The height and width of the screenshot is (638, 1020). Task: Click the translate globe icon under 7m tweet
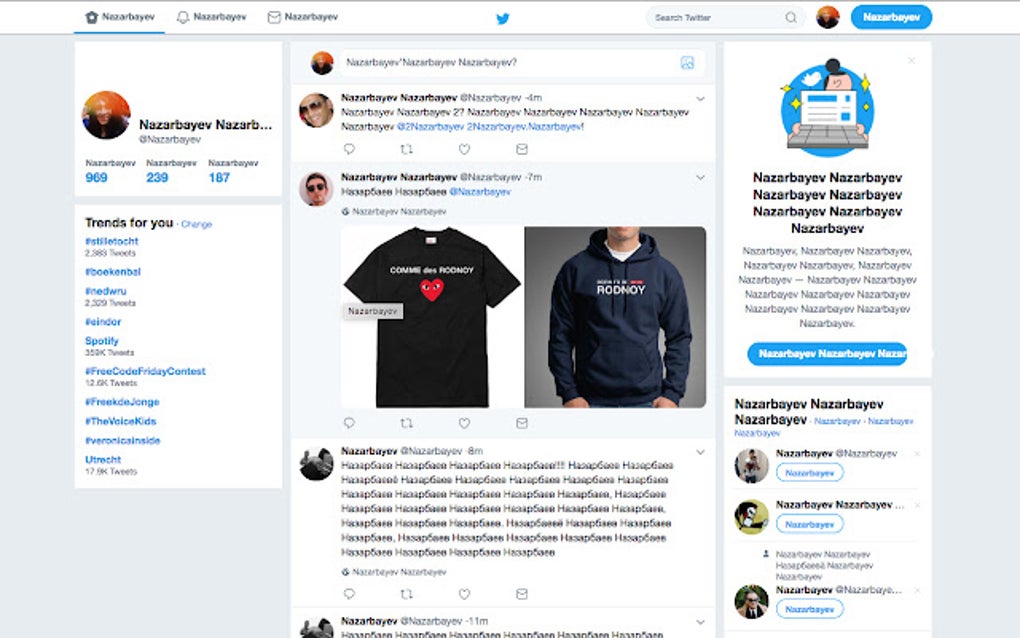[x=345, y=211]
